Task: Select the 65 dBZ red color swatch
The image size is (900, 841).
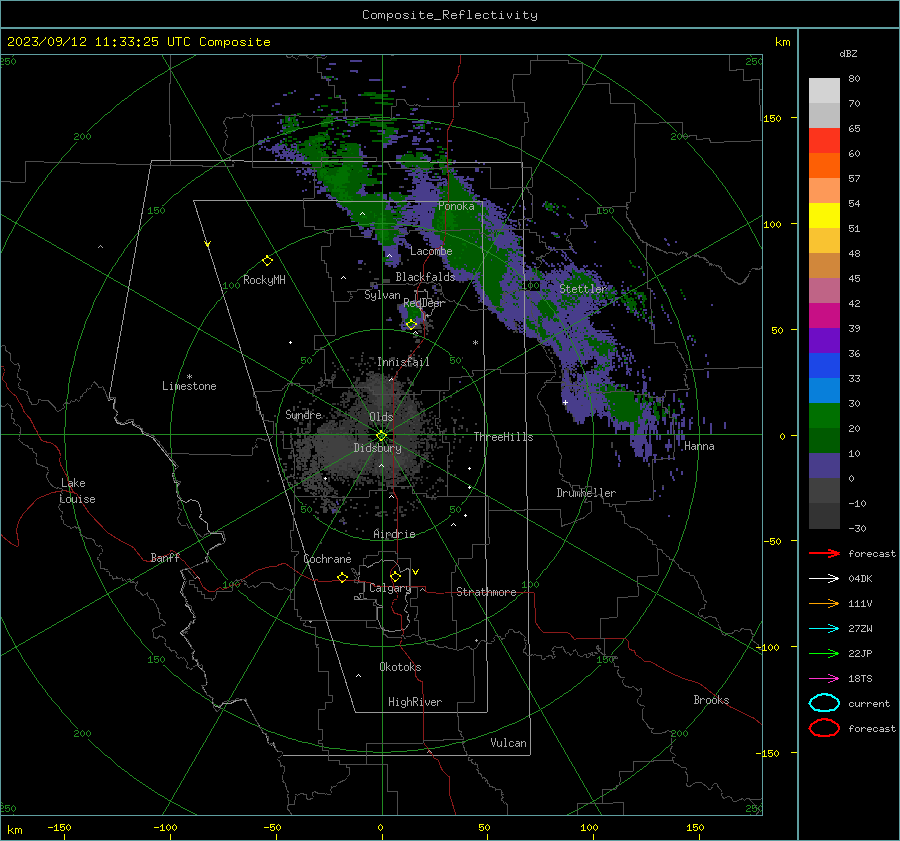Action: (824, 141)
